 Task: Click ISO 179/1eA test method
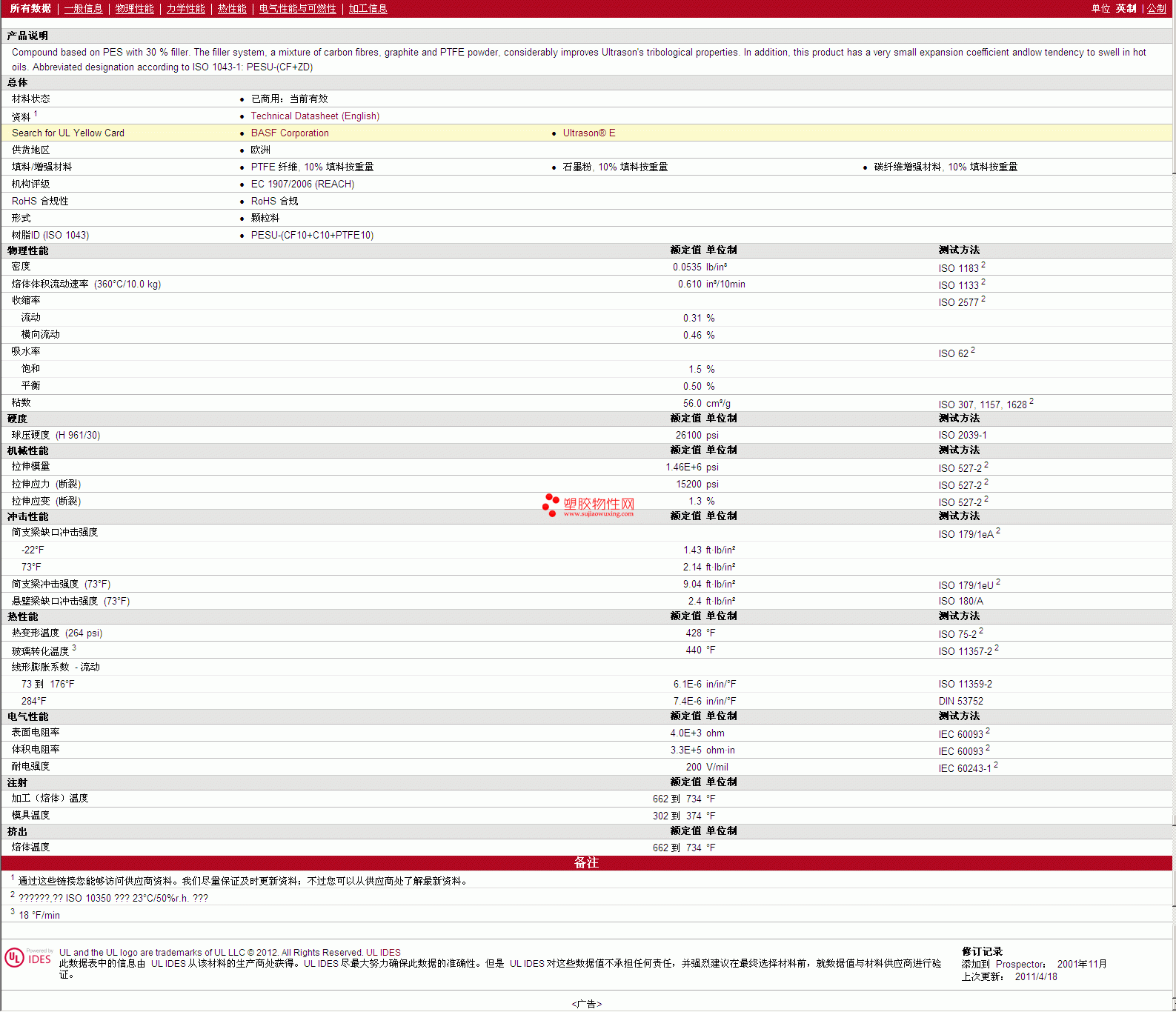pyautogui.click(x=966, y=534)
